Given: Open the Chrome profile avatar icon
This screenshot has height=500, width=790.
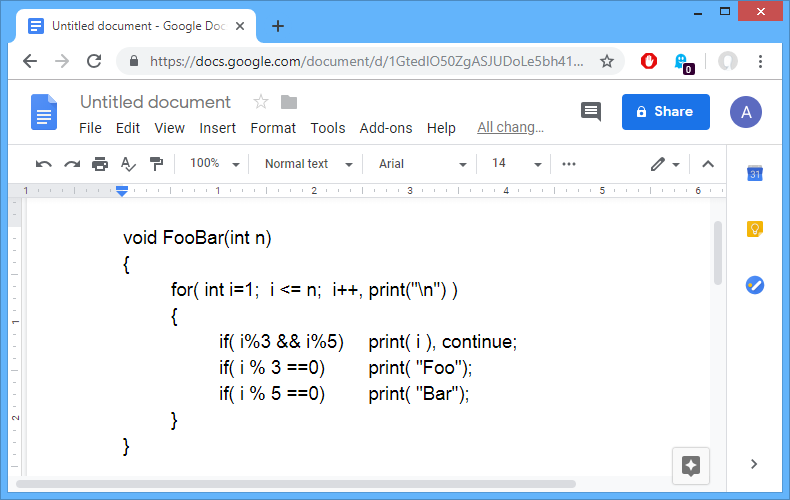Looking at the screenshot, I should 728,61.
